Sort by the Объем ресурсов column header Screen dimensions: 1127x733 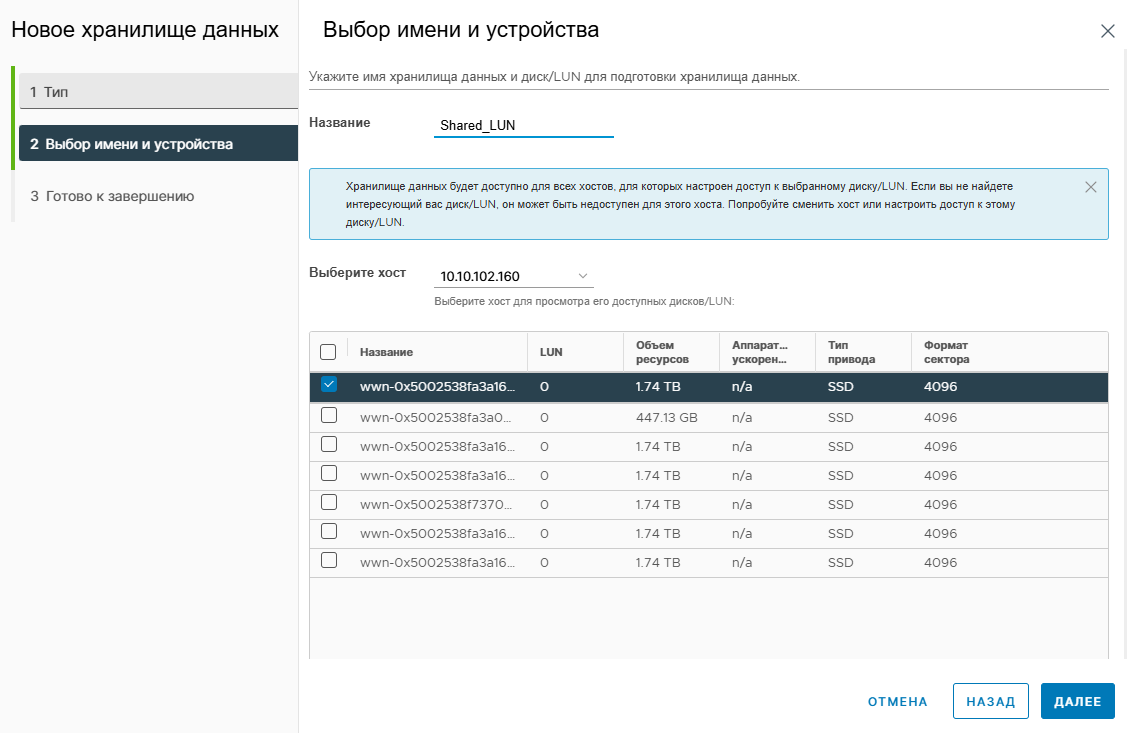pos(662,352)
